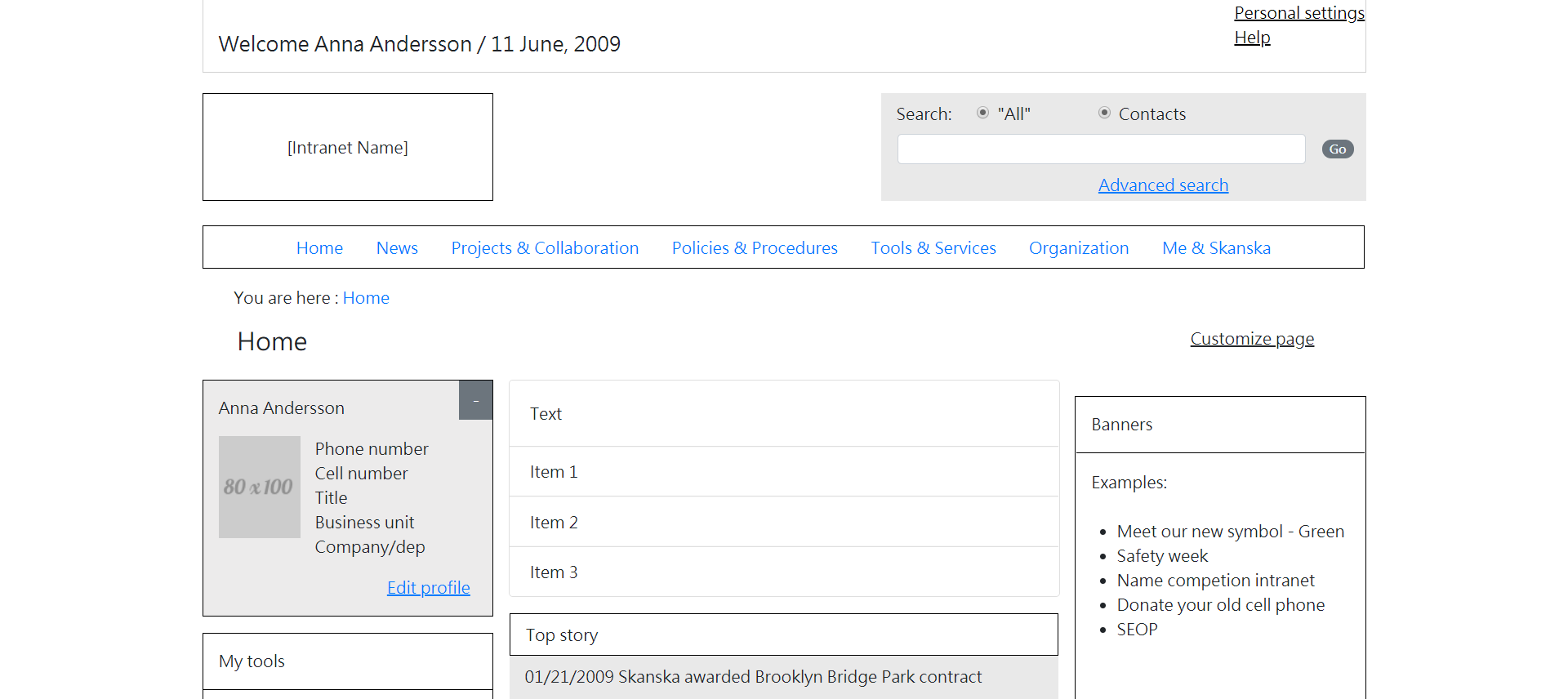This screenshot has height=699, width=1568.
Task: Click the search text input field
Action: click(1101, 149)
